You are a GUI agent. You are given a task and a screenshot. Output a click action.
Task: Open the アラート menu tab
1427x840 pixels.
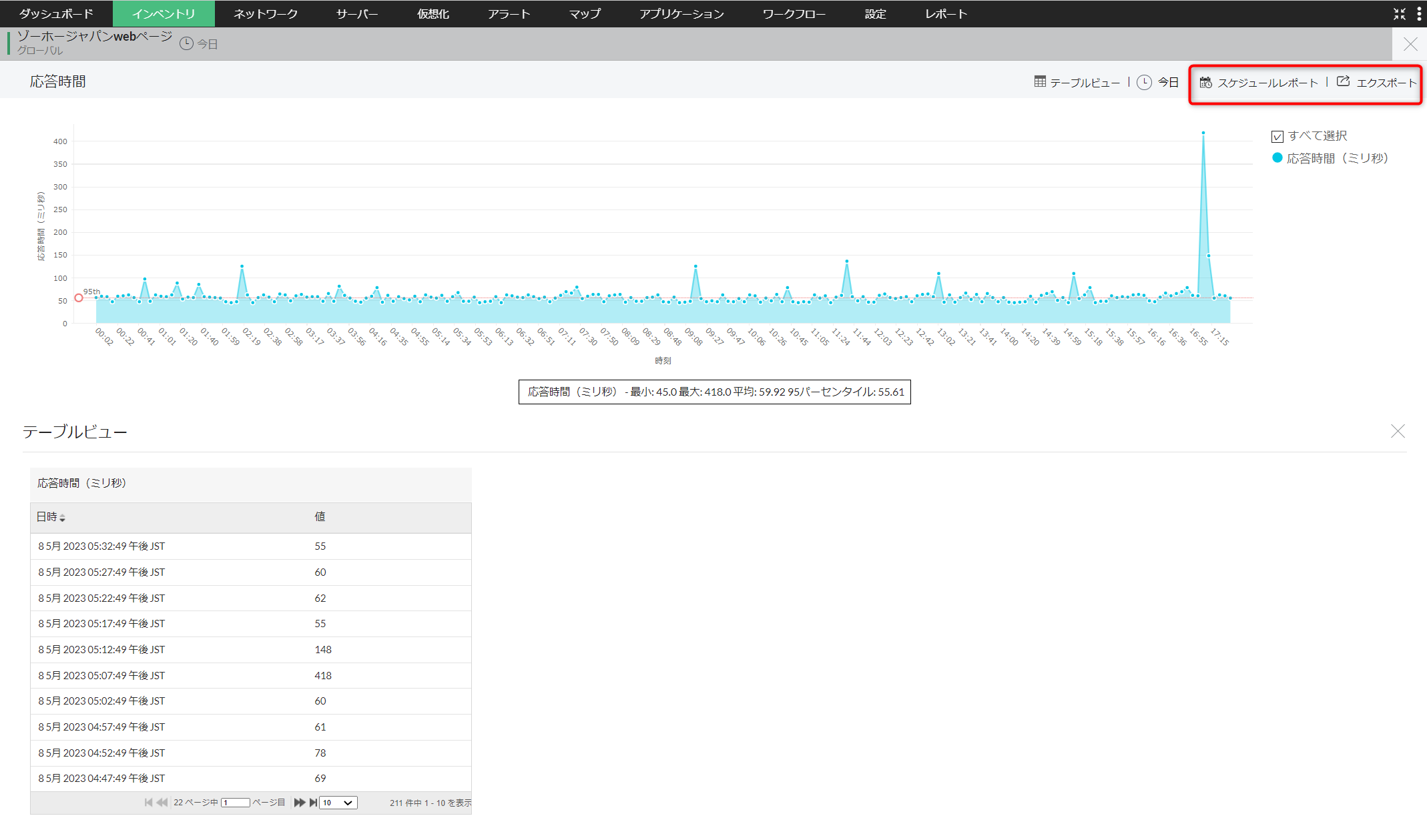508,14
